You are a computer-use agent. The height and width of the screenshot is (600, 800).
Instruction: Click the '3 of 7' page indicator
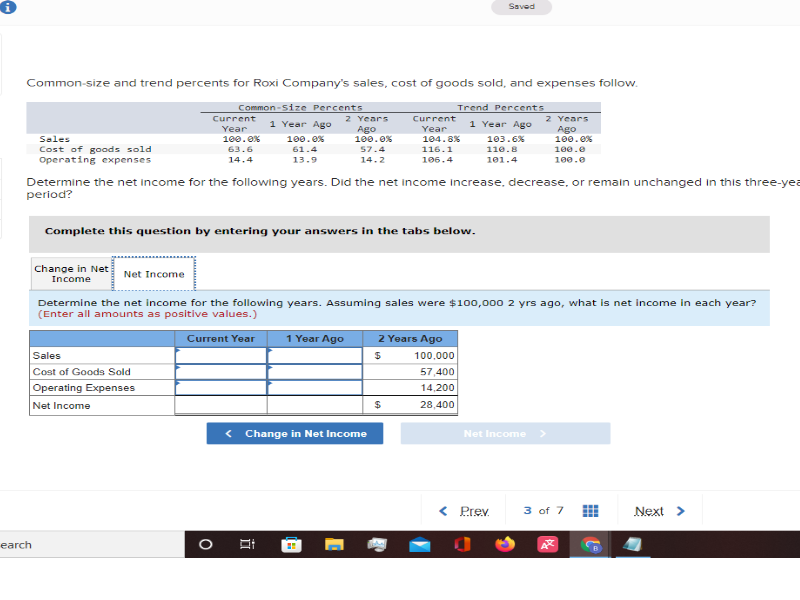pos(543,511)
